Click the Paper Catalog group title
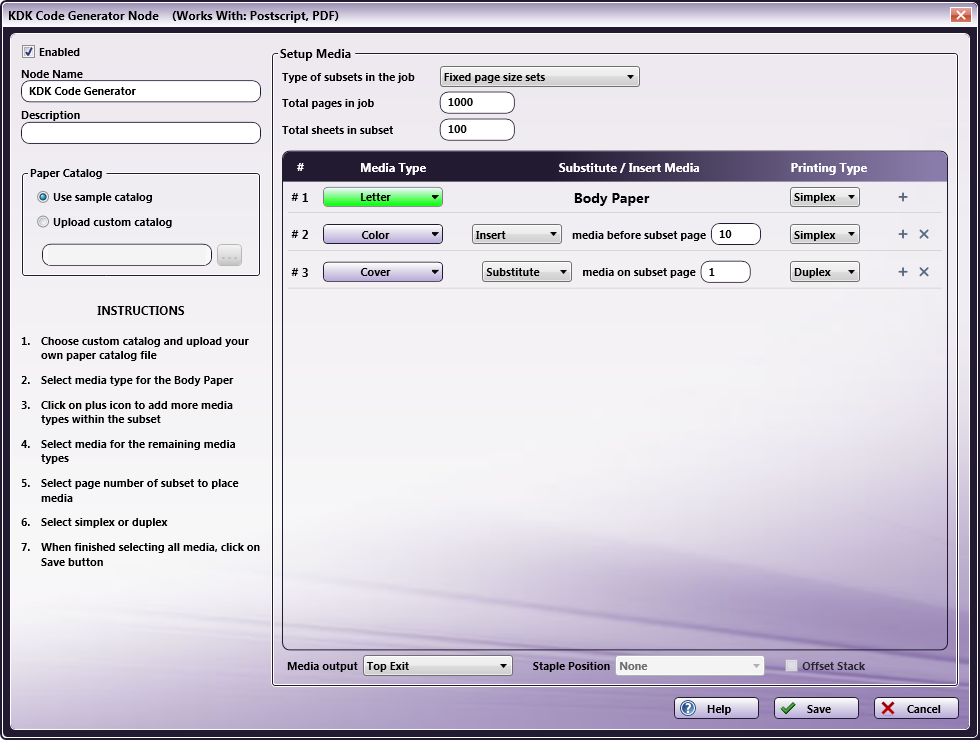This screenshot has height=740, width=980. click(x=66, y=173)
